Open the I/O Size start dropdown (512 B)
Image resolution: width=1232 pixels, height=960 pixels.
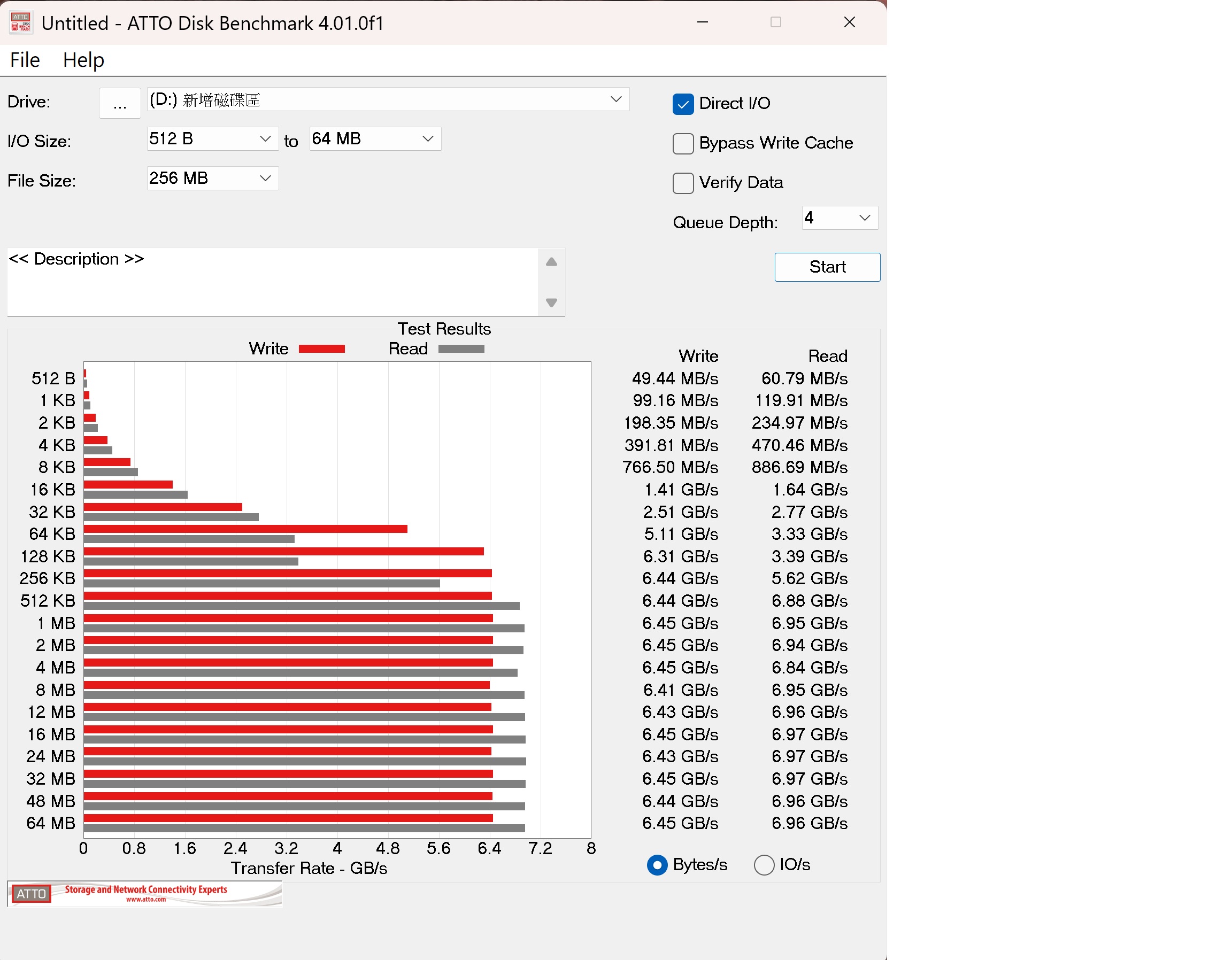[213, 139]
